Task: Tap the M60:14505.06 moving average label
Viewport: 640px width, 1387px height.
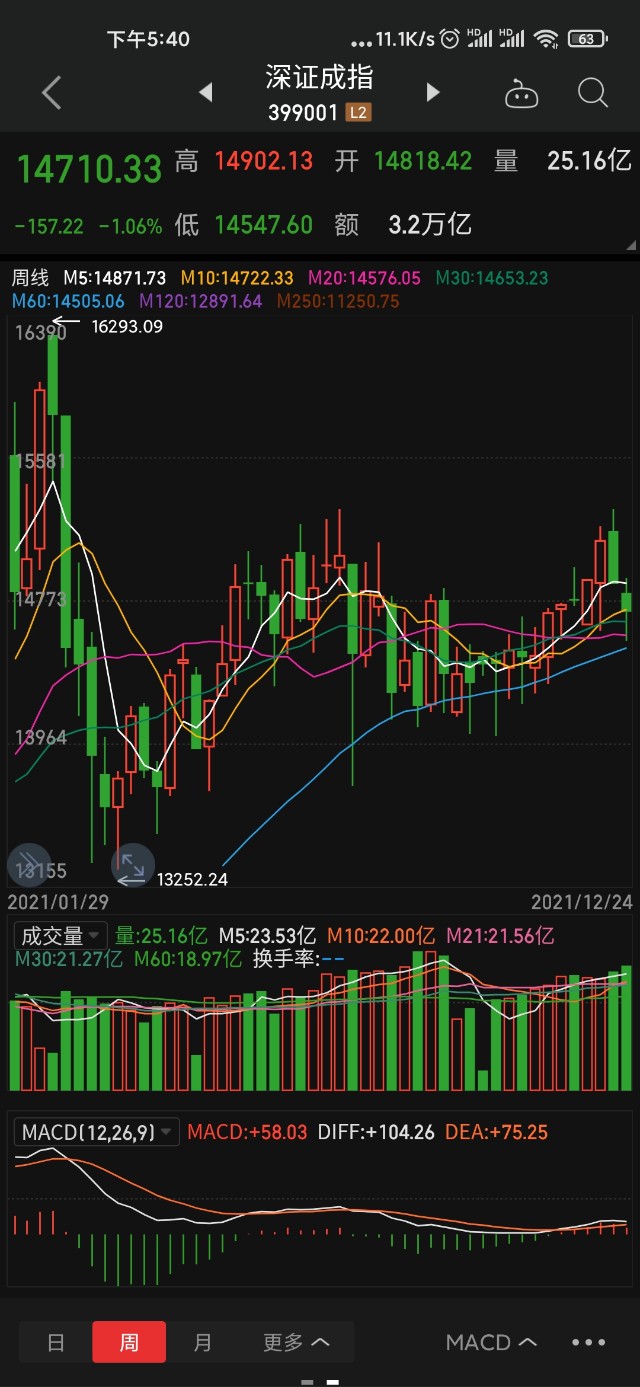Action: click(x=68, y=300)
